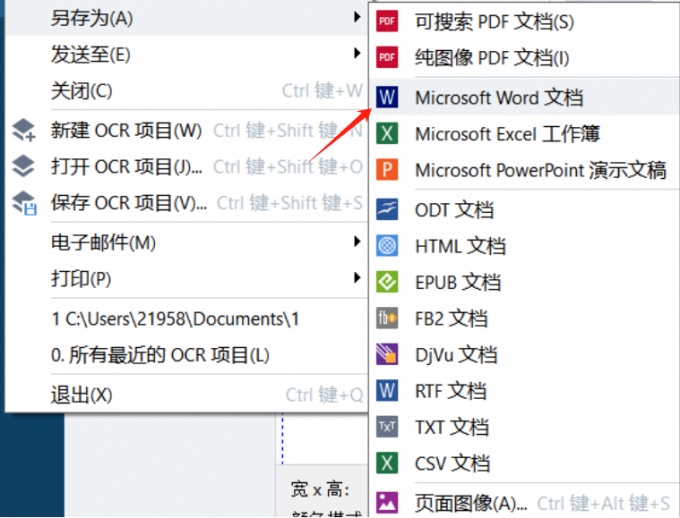Click the open OCR project layers icon
The width and height of the screenshot is (680, 518).
[x=23, y=166]
